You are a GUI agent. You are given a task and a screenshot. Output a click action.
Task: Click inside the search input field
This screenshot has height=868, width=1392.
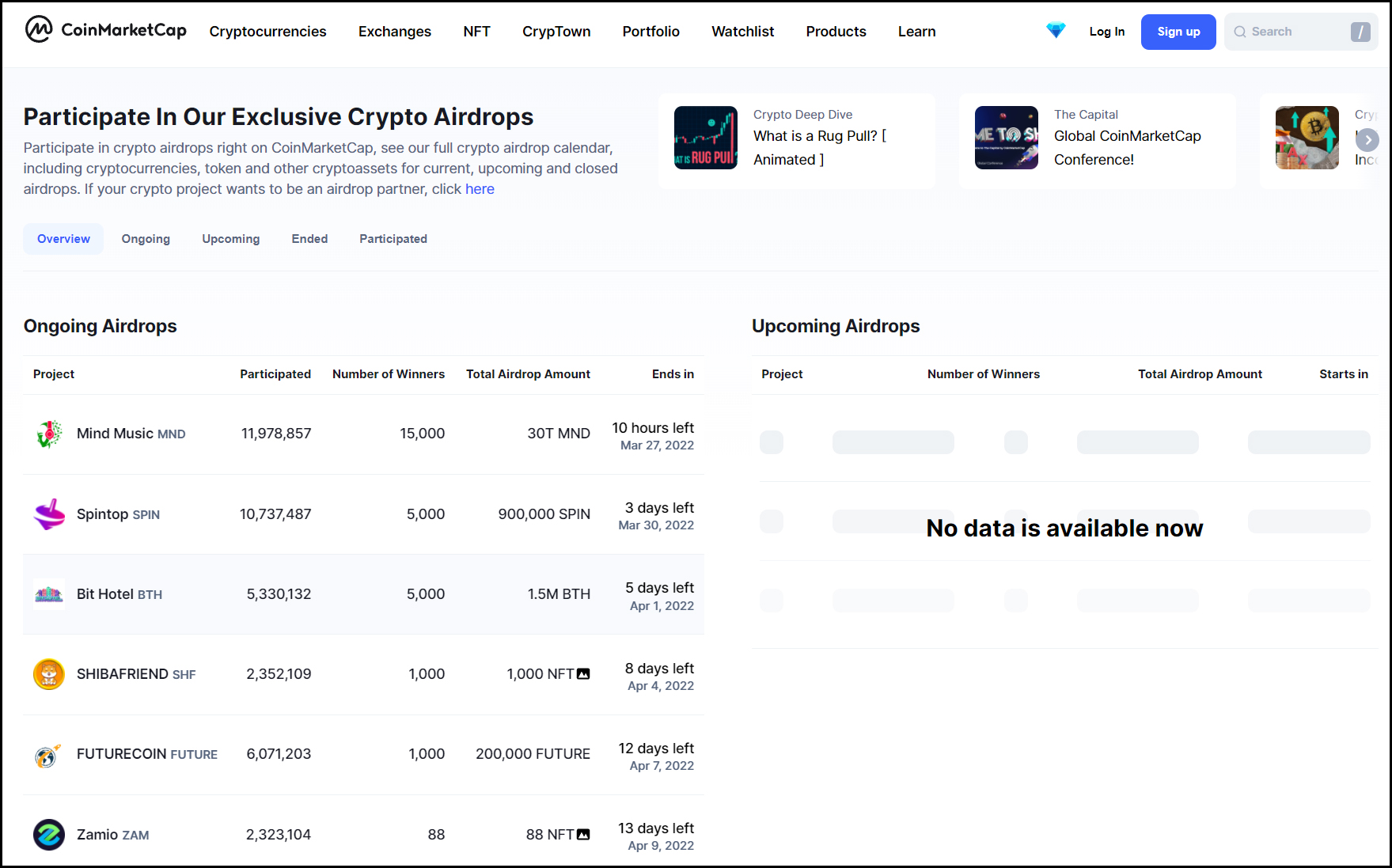pos(1298,32)
